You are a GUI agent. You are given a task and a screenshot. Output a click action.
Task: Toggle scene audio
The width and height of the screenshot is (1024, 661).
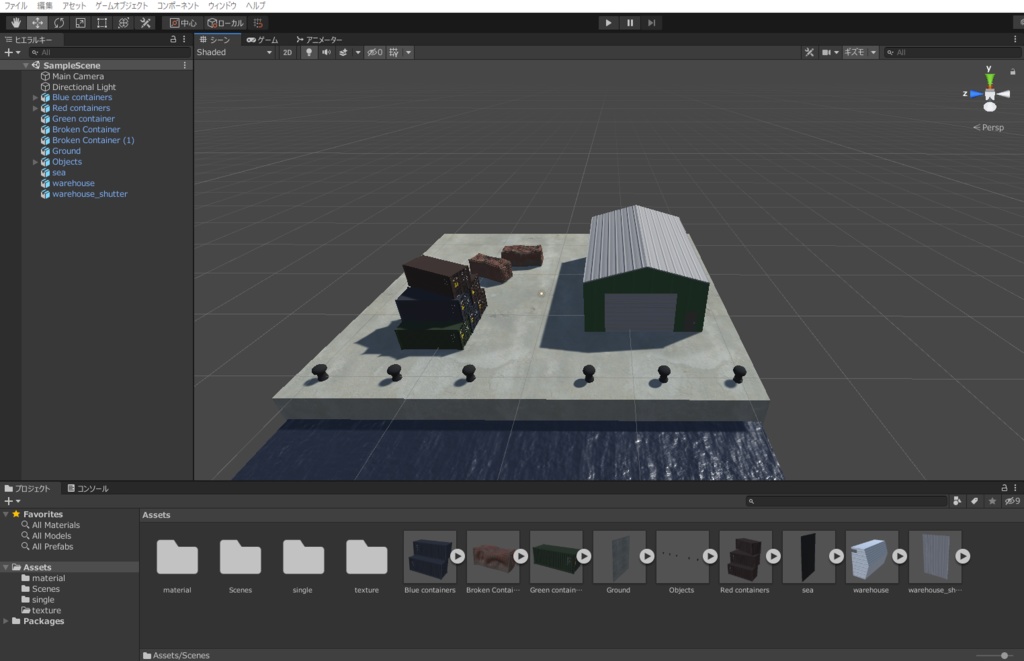click(326, 52)
